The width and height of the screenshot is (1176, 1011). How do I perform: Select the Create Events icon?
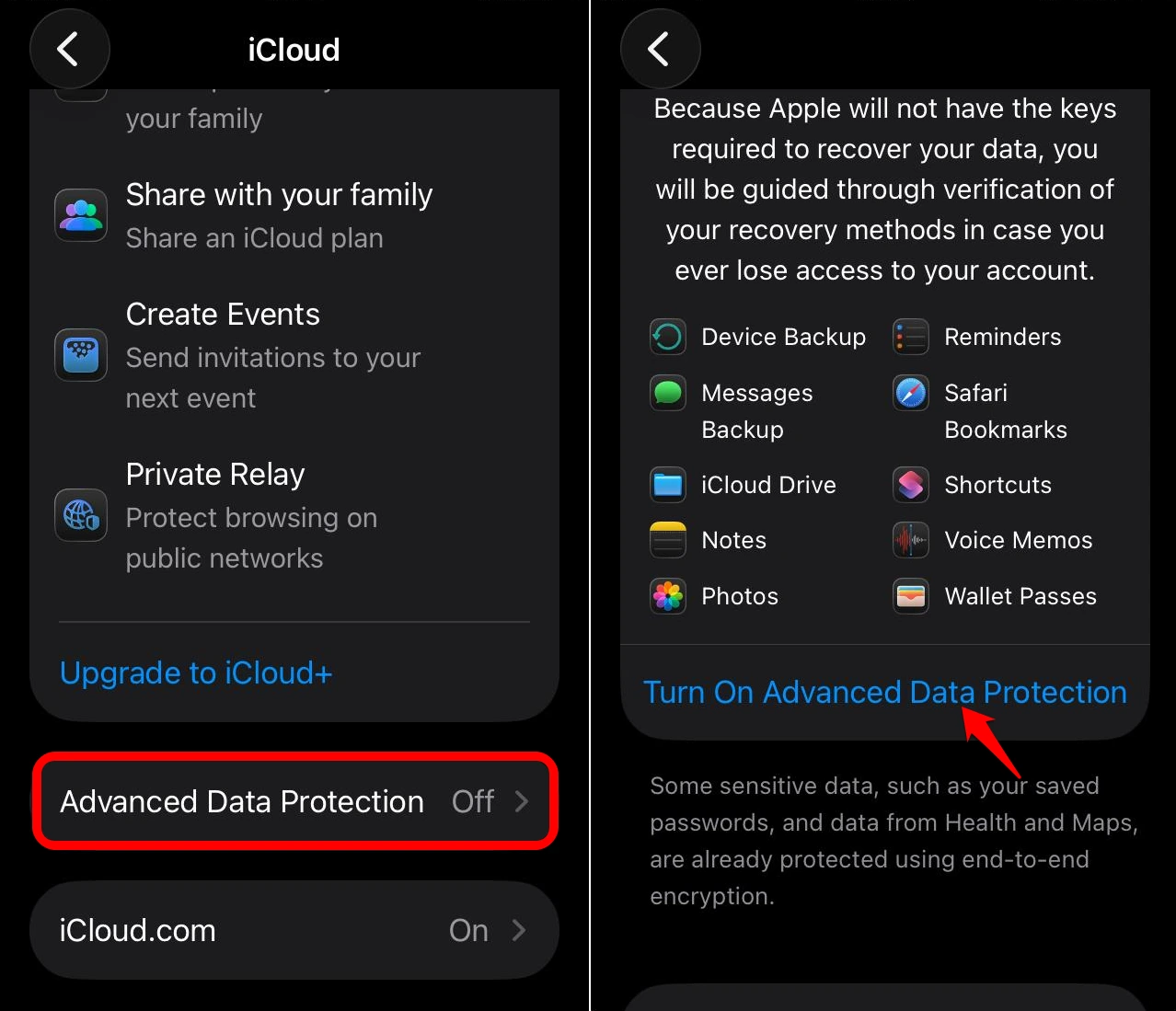tap(80, 356)
